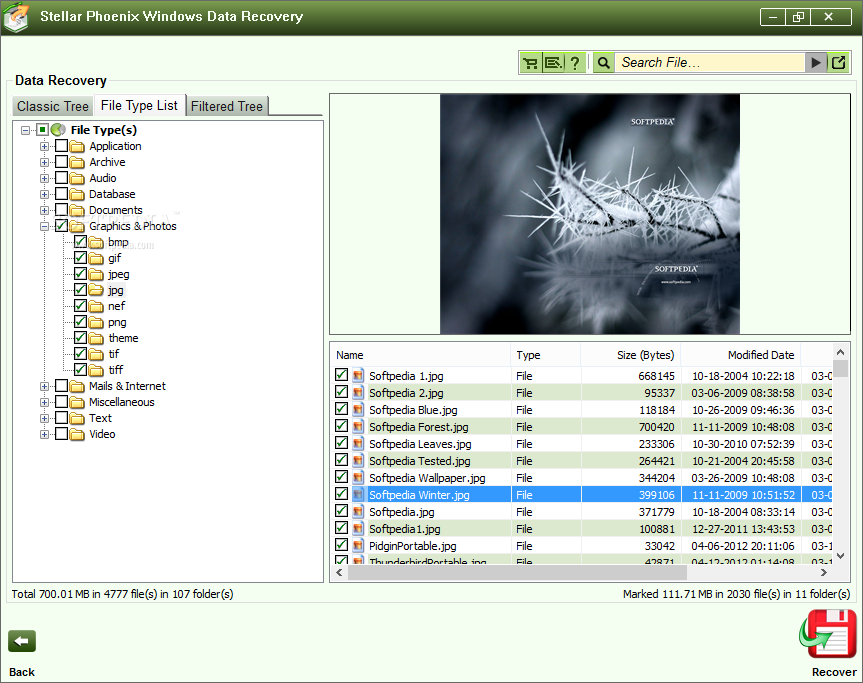Check the Audio file type checkbox
The image size is (863, 683).
point(62,178)
